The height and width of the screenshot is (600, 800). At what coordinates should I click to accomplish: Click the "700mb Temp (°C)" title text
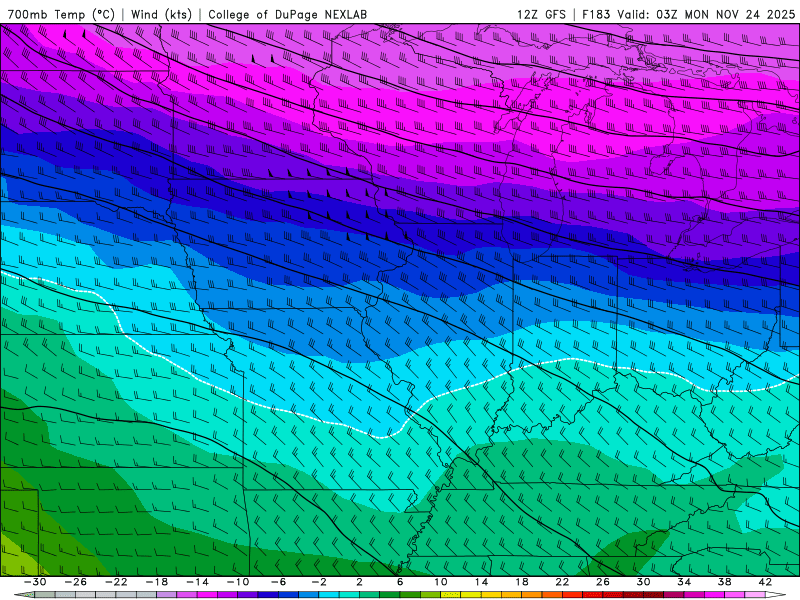point(61,14)
